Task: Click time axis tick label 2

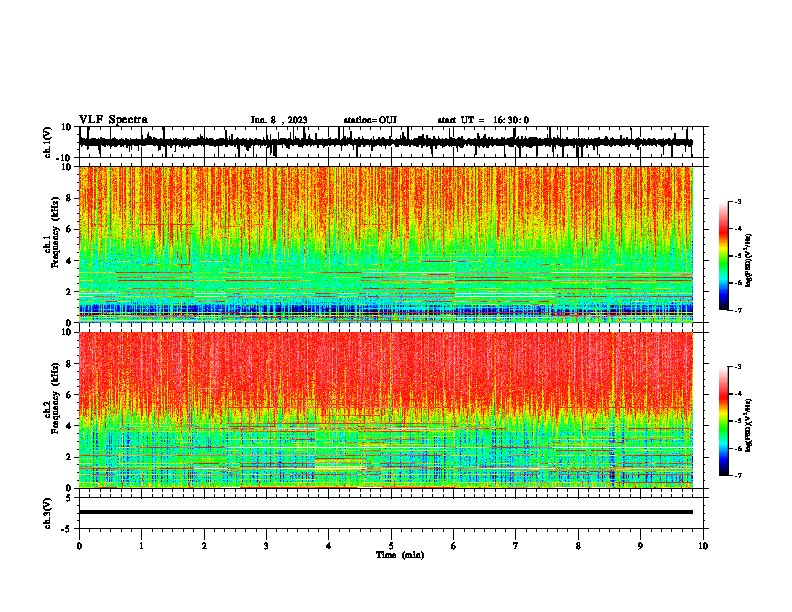Action: tap(204, 546)
